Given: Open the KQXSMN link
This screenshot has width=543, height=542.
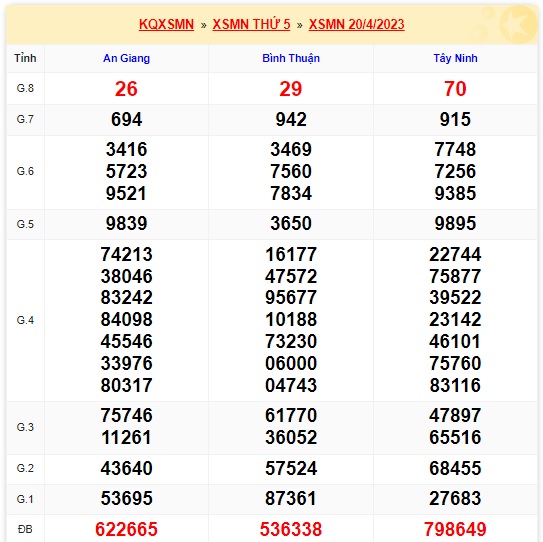Looking at the screenshot, I should pyautogui.click(x=166, y=25).
